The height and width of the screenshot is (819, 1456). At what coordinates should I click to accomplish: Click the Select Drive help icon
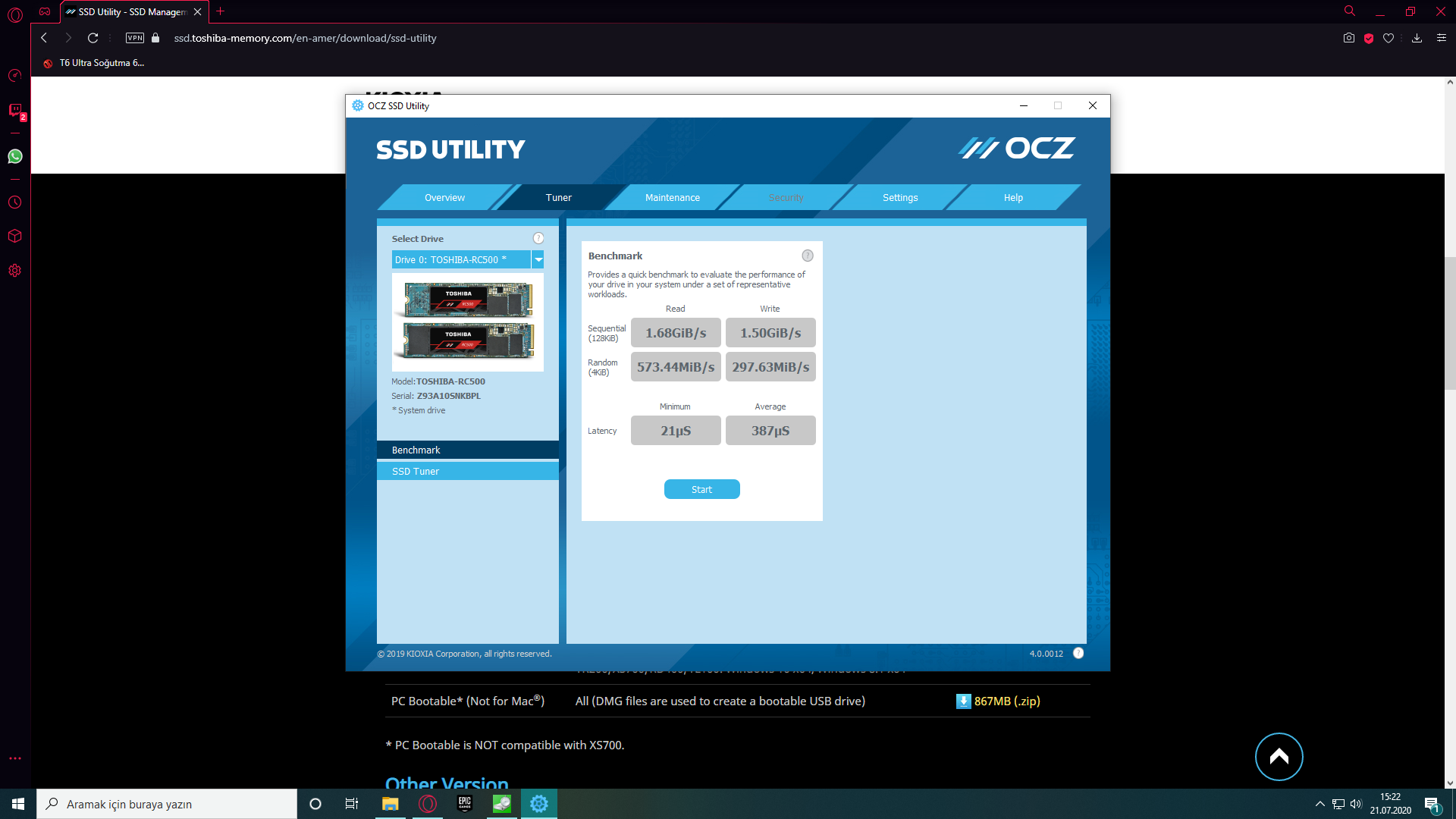pyautogui.click(x=538, y=238)
